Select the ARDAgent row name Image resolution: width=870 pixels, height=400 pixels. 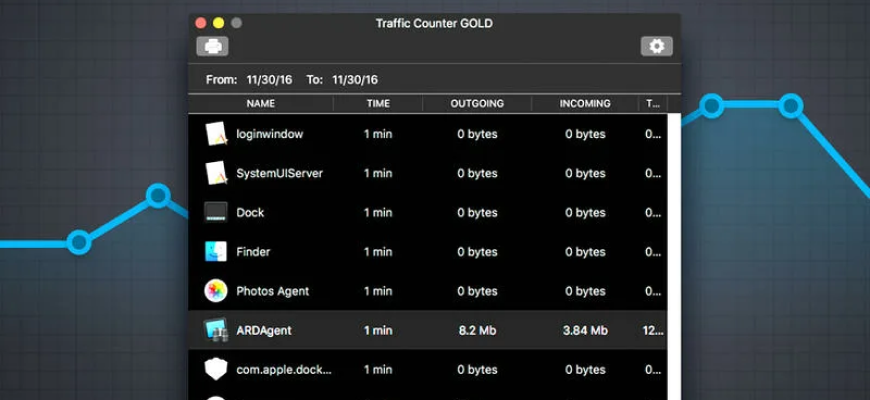[x=264, y=331]
